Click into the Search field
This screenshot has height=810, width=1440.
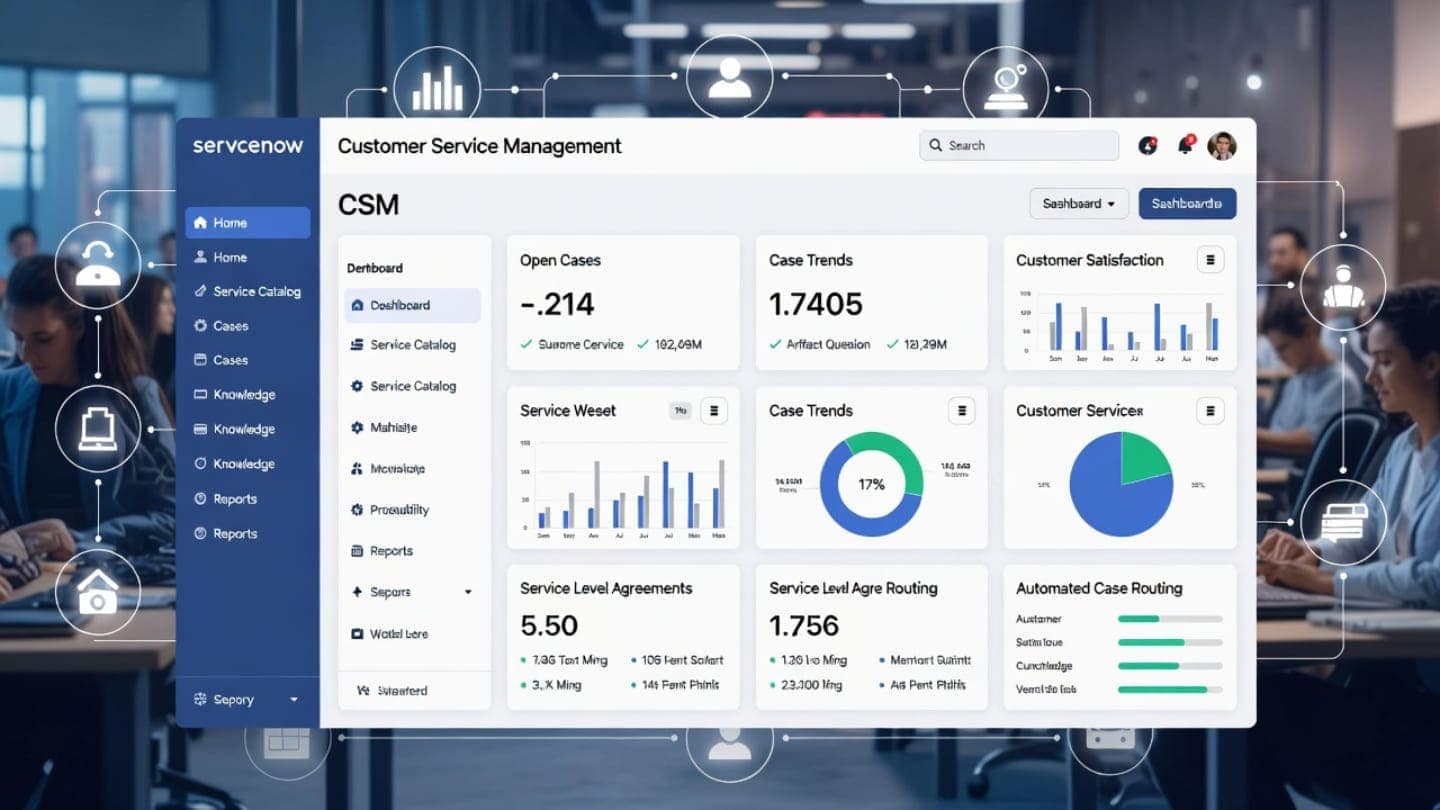1019,145
